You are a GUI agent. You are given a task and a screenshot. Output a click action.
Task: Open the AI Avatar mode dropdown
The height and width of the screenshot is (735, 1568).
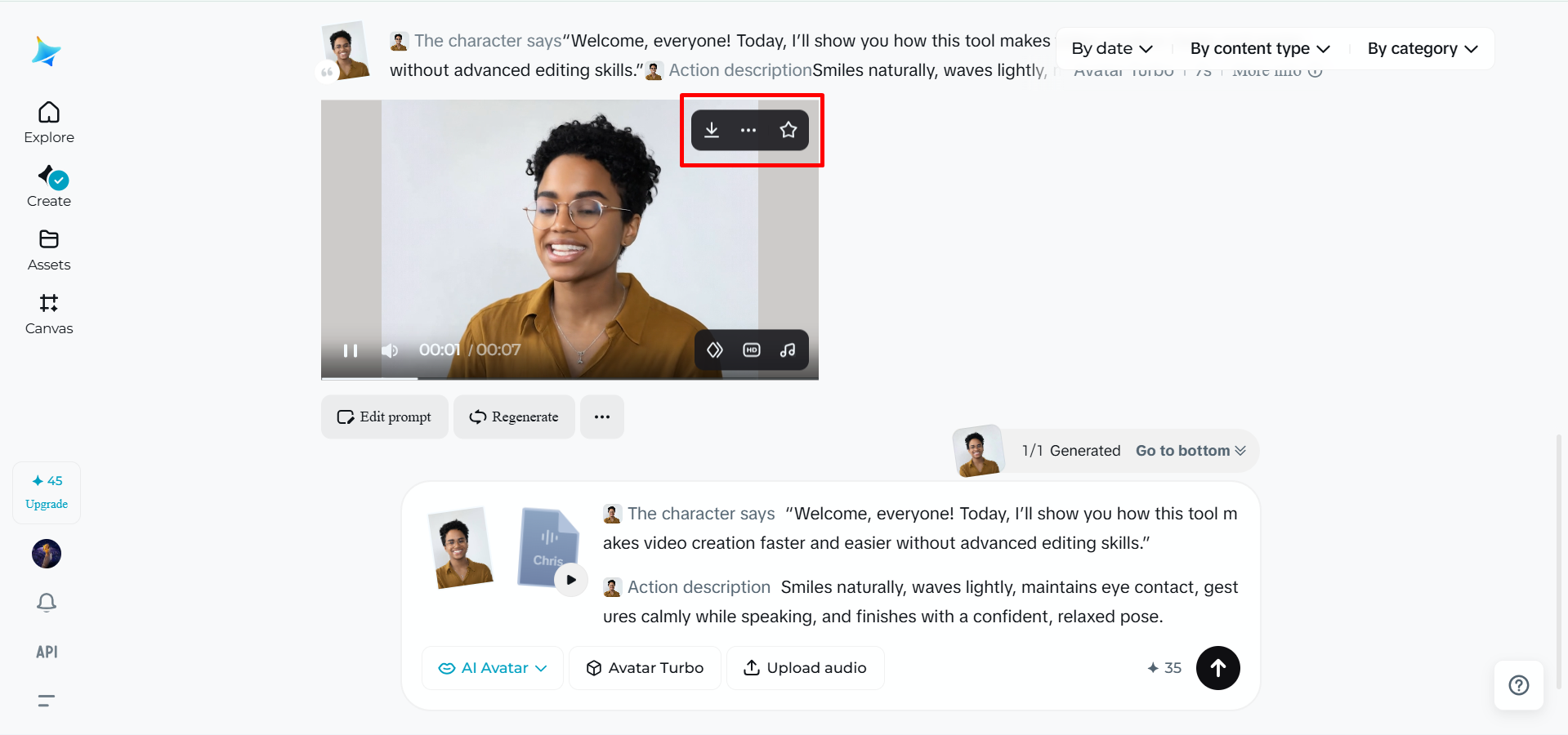click(x=493, y=668)
